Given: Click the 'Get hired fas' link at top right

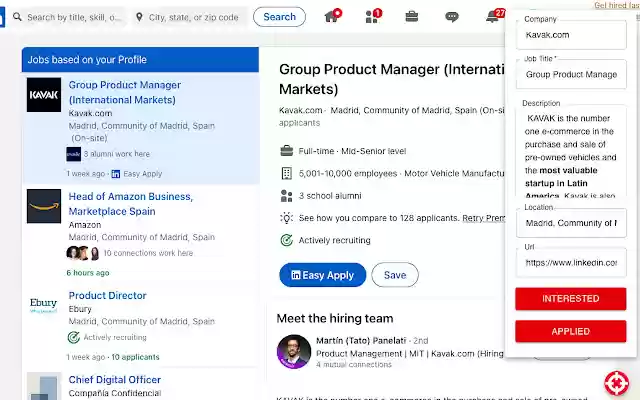Looking at the screenshot, I should coord(617,5).
